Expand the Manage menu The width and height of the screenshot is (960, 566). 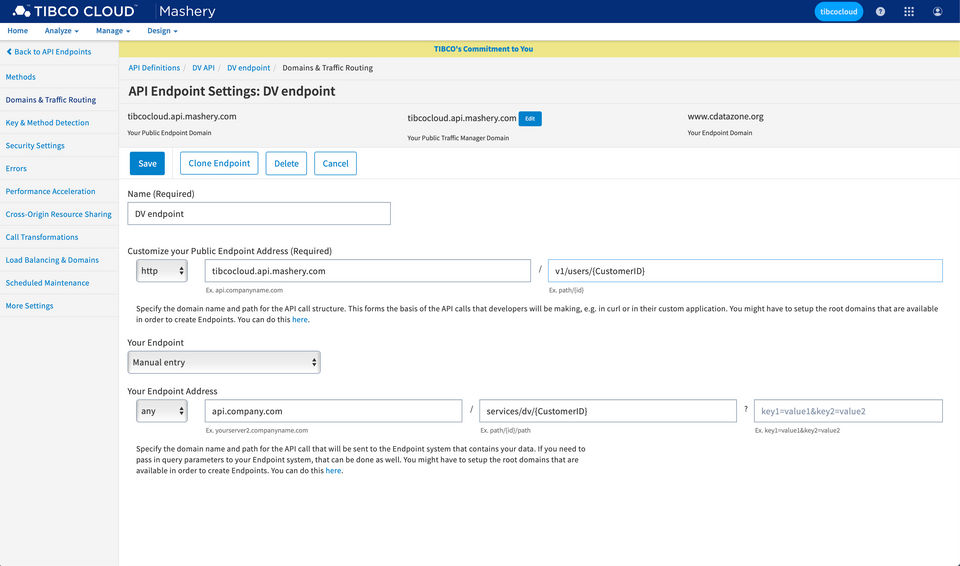pos(113,31)
